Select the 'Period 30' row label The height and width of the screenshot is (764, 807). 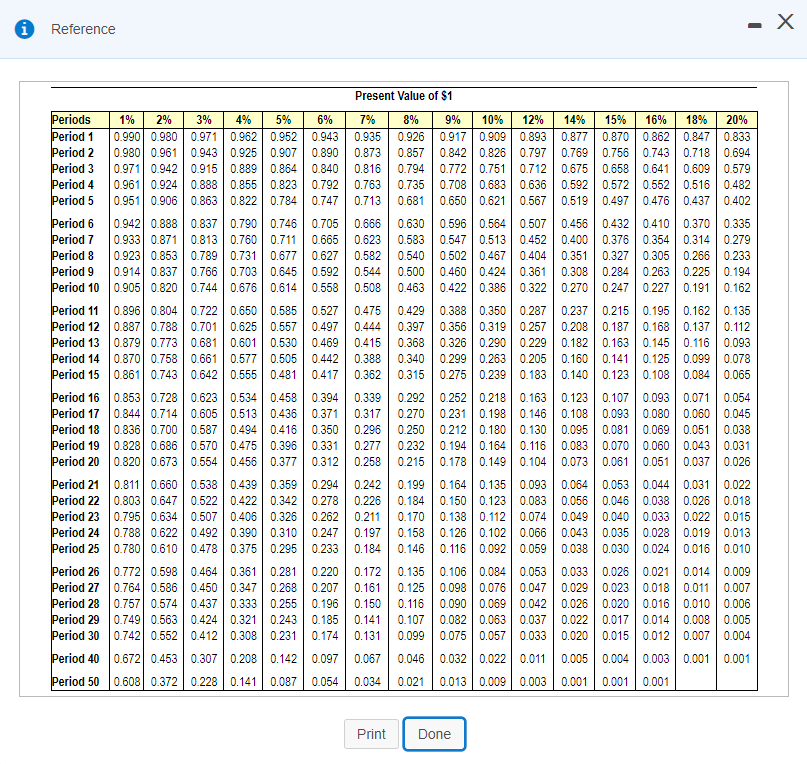click(x=75, y=635)
